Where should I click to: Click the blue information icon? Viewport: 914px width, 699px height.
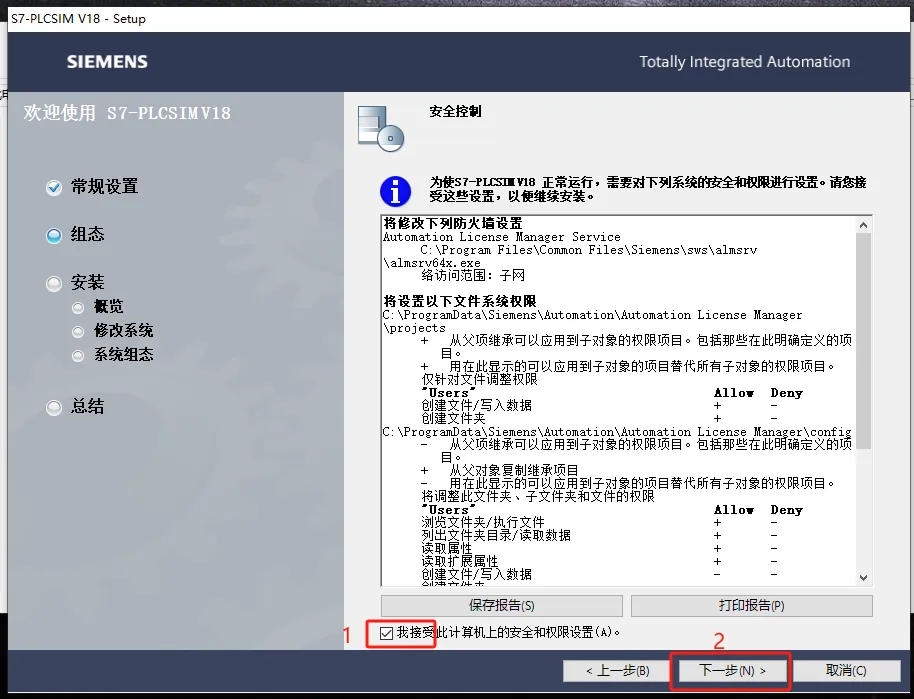[395, 191]
